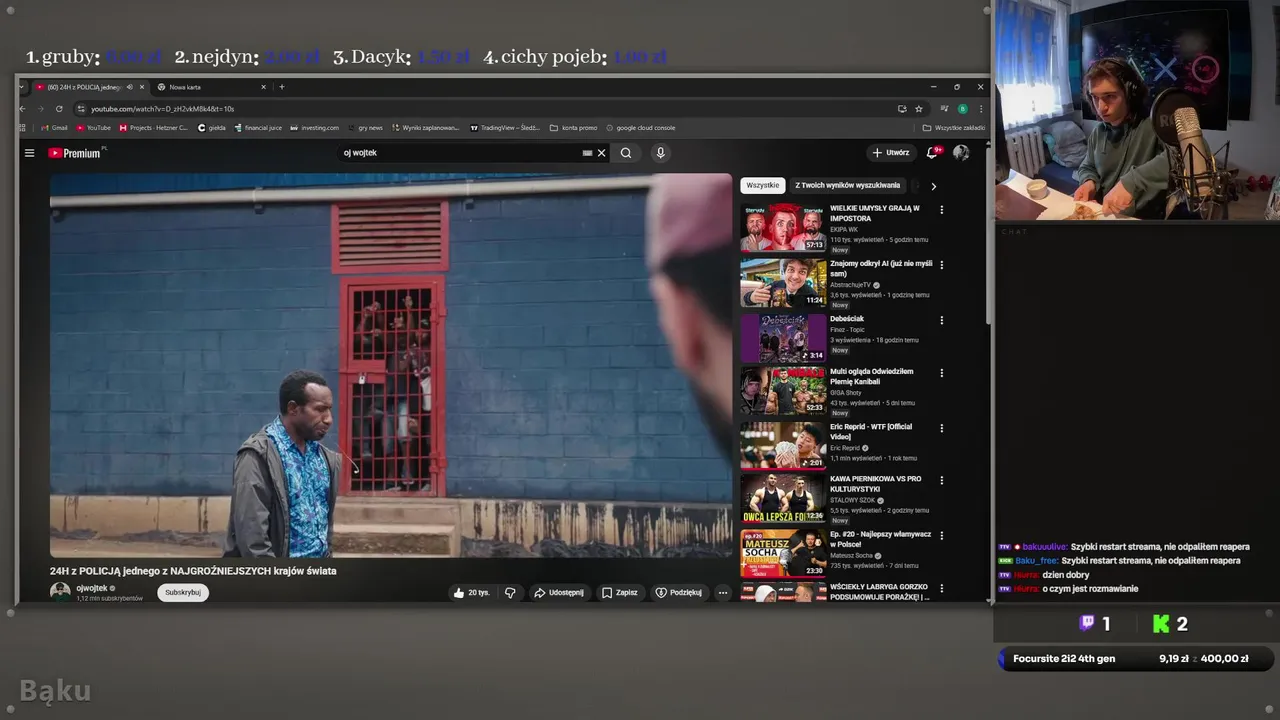This screenshot has width=1280, height=720.
Task: Open options for WIELKIE UMYSŁY GRAJĄ W IMPOSTORA
Action: pyautogui.click(x=941, y=210)
